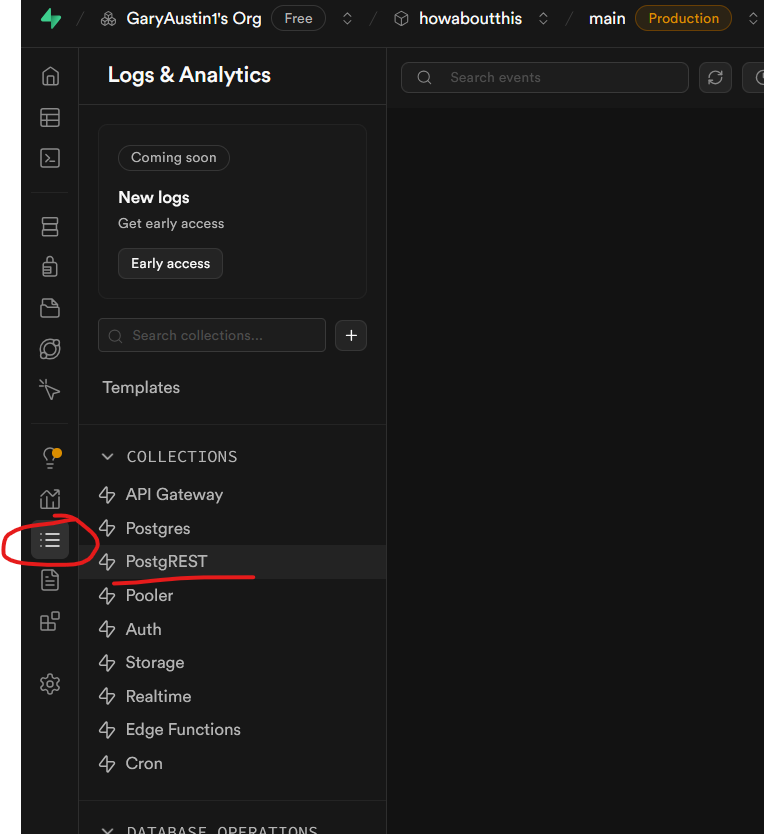The width and height of the screenshot is (764, 834).
Task: Open the Authentication lock icon
Action: pos(50,267)
